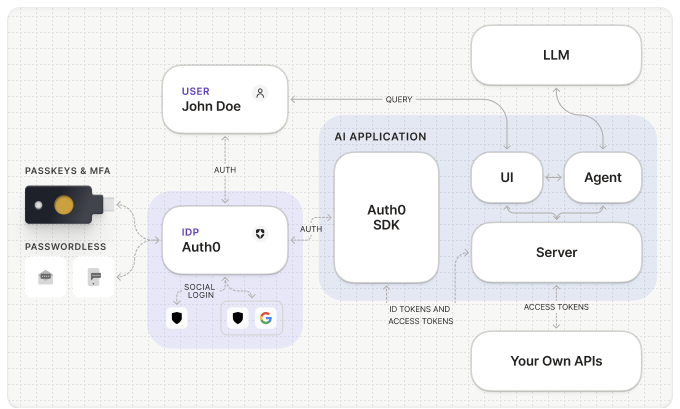Click the Server box

(x=556, y=252)
